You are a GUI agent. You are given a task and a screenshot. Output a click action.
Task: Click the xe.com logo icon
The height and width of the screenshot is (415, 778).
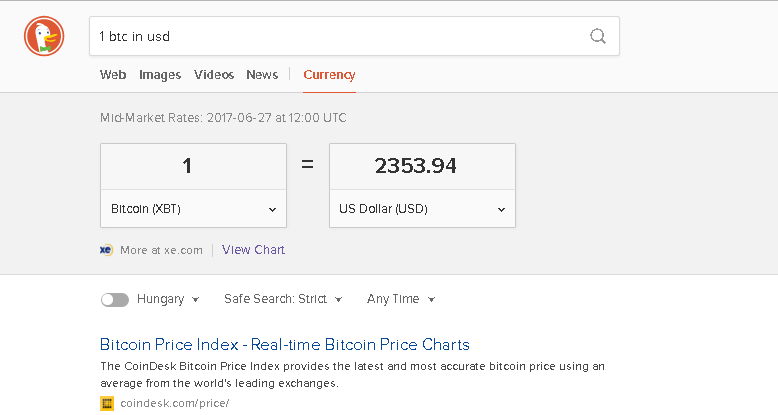[x=106, y=250]
